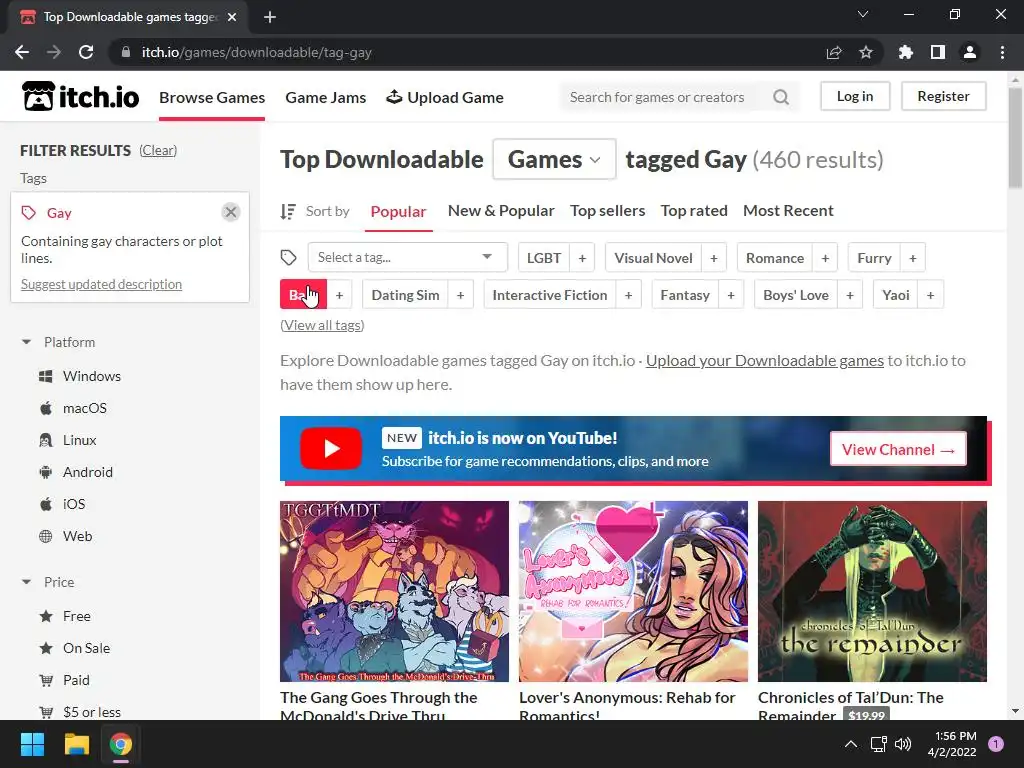Click the share page icon in address bar

coord(834,52)
